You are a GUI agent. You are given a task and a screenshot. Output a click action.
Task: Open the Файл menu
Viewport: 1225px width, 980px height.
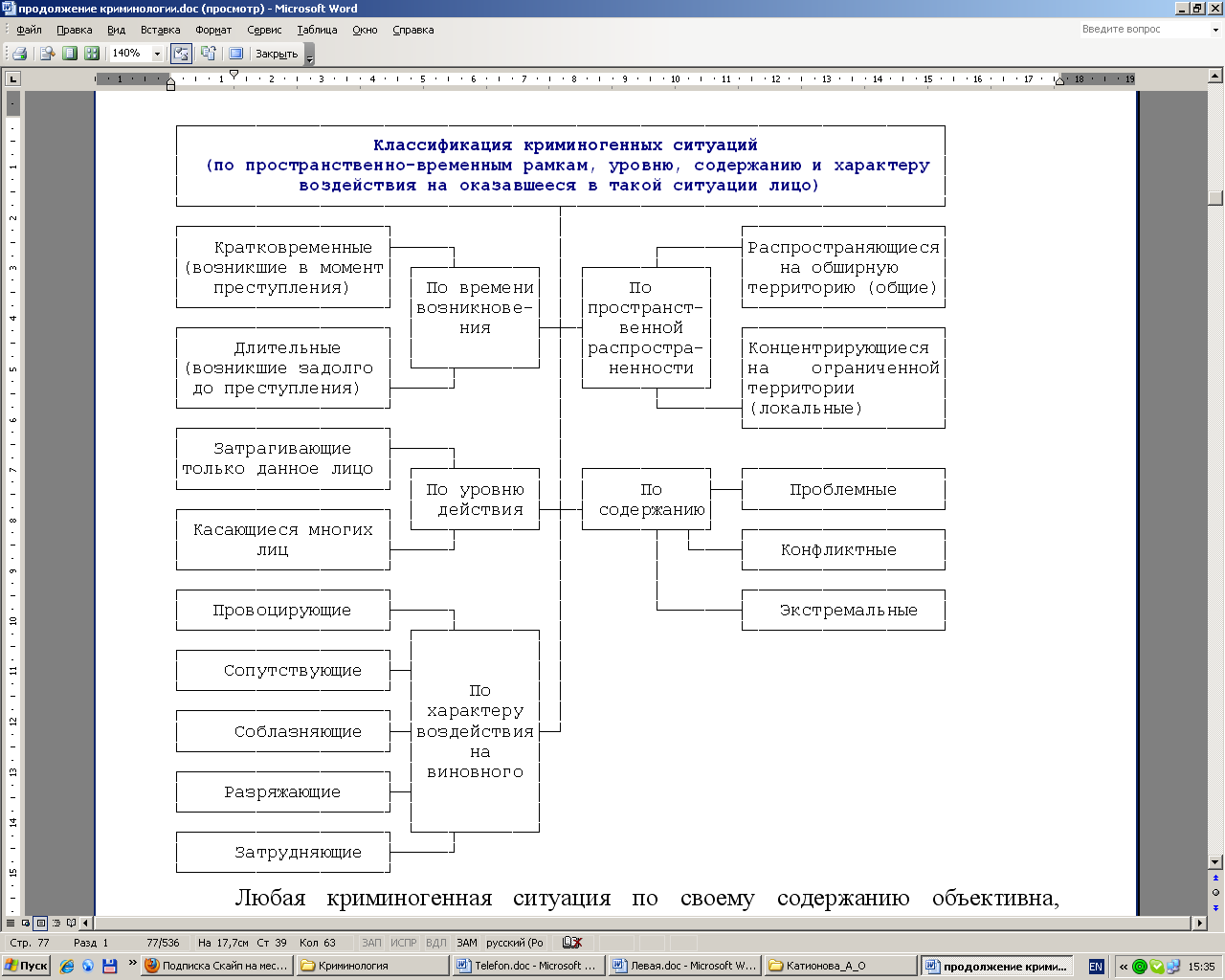[x=29, y=30]
